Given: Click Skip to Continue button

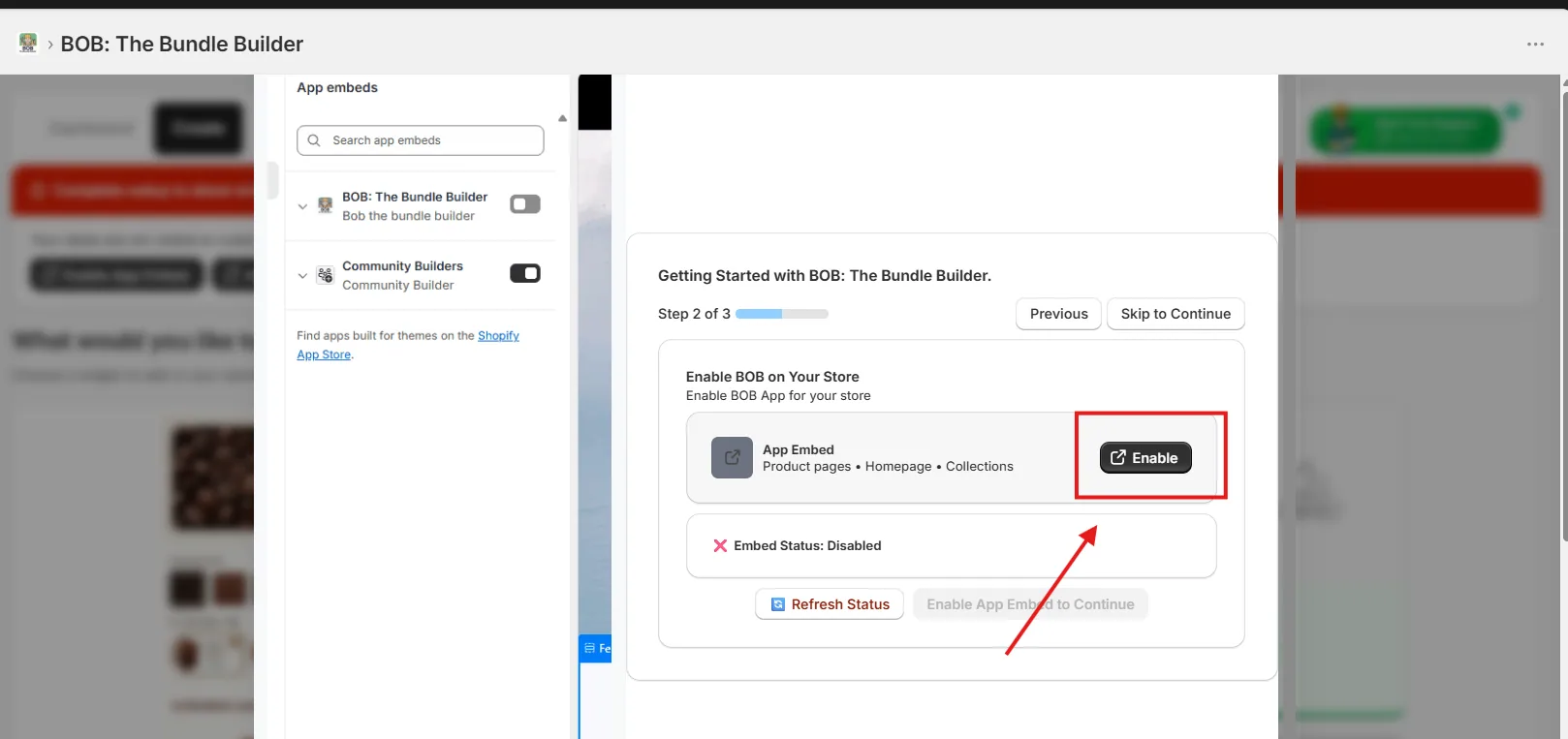Looking at the screenshot, I should click(1176, 314).
